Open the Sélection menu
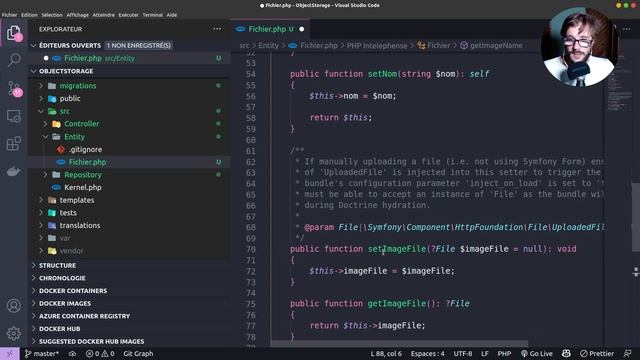The image size is (640, 360). pyautogui.click(x=52, y=15)
